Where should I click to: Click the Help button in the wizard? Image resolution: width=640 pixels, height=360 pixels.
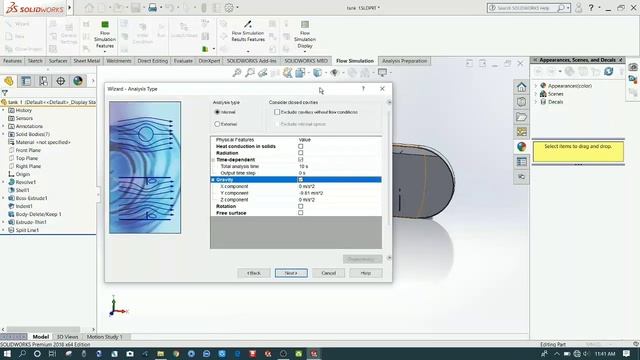pos(366,273)
